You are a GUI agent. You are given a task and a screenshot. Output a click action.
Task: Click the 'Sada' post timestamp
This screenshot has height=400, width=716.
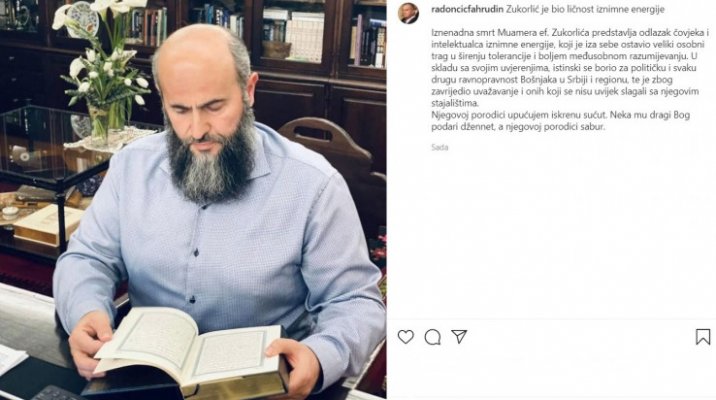click(x=440, y=147)
